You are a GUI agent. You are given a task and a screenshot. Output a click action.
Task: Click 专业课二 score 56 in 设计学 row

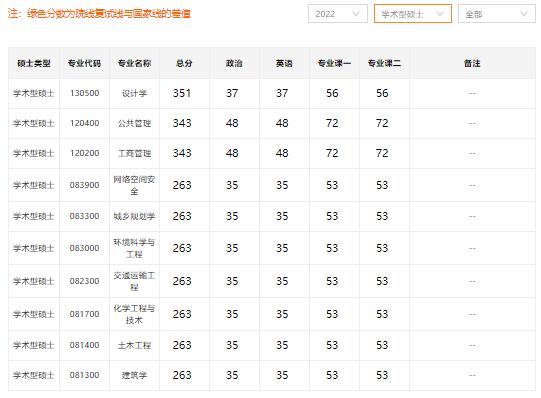[x=382, y=93]
